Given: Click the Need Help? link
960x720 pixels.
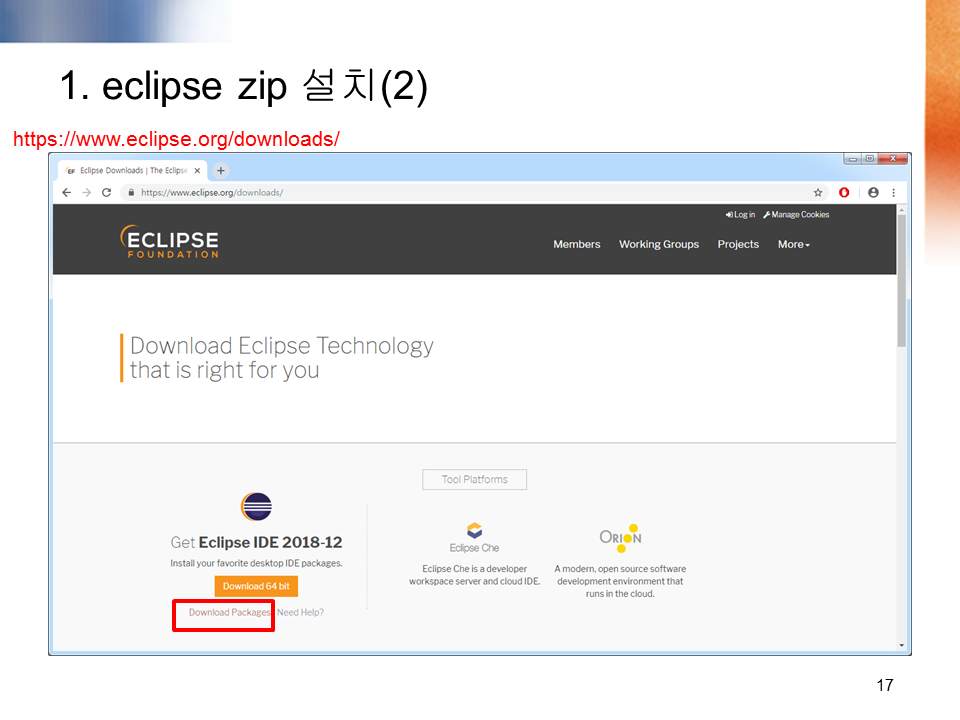Looking at the screenshot, I should click(300, 612).
